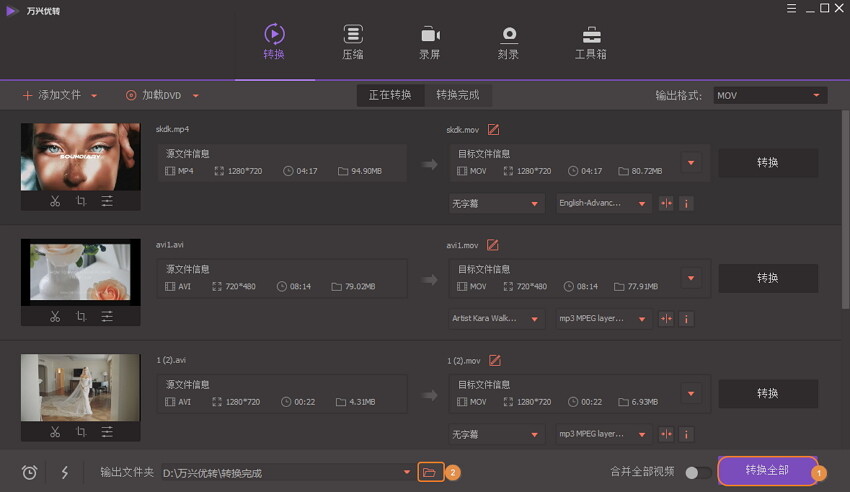Go to the 刻录 burn tab
This screenshot has width=850, height=492.
[x=508, y=42]
